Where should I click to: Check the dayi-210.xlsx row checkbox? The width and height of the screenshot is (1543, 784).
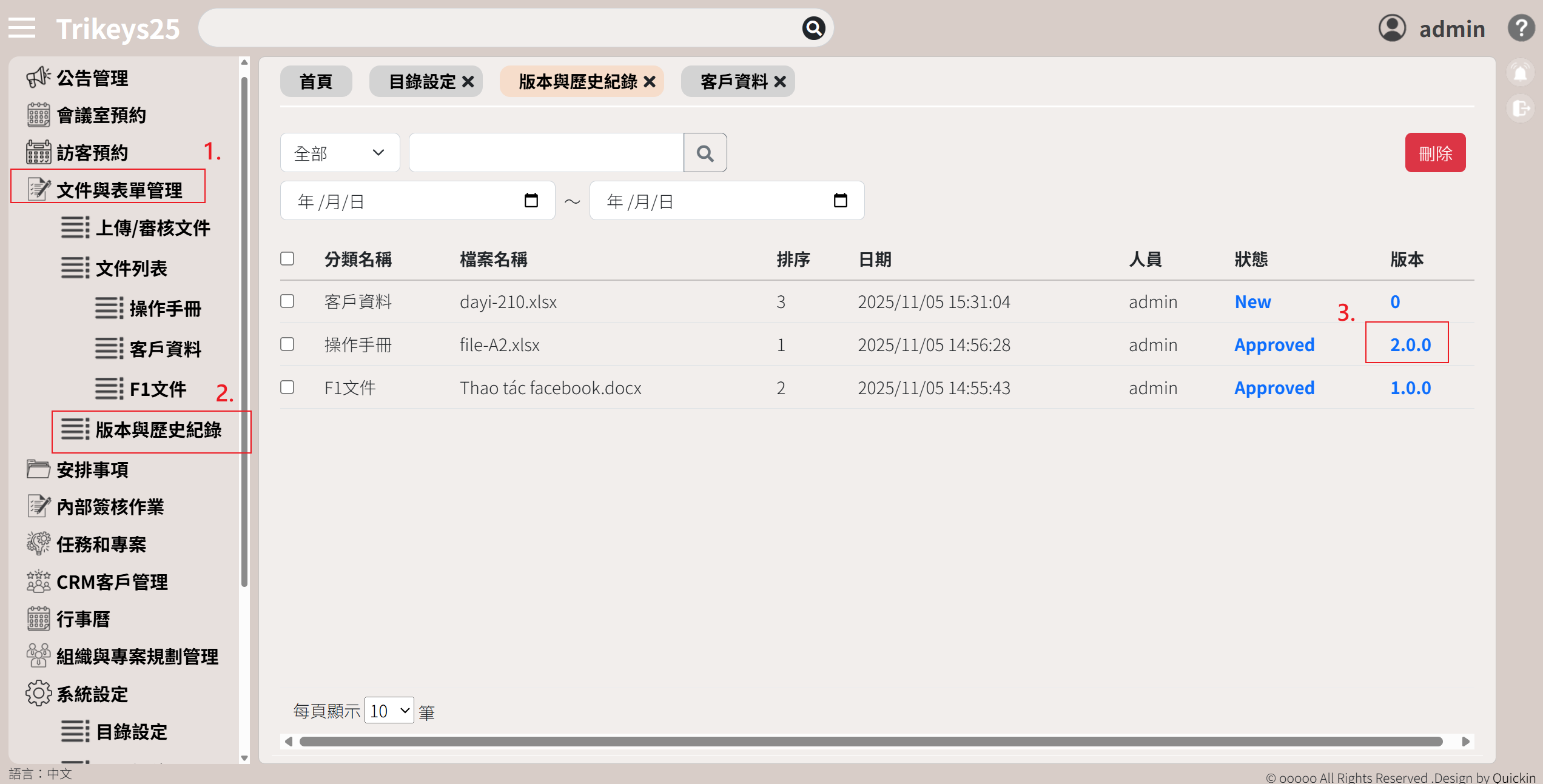pyautogui.click(x=287, y=301)
